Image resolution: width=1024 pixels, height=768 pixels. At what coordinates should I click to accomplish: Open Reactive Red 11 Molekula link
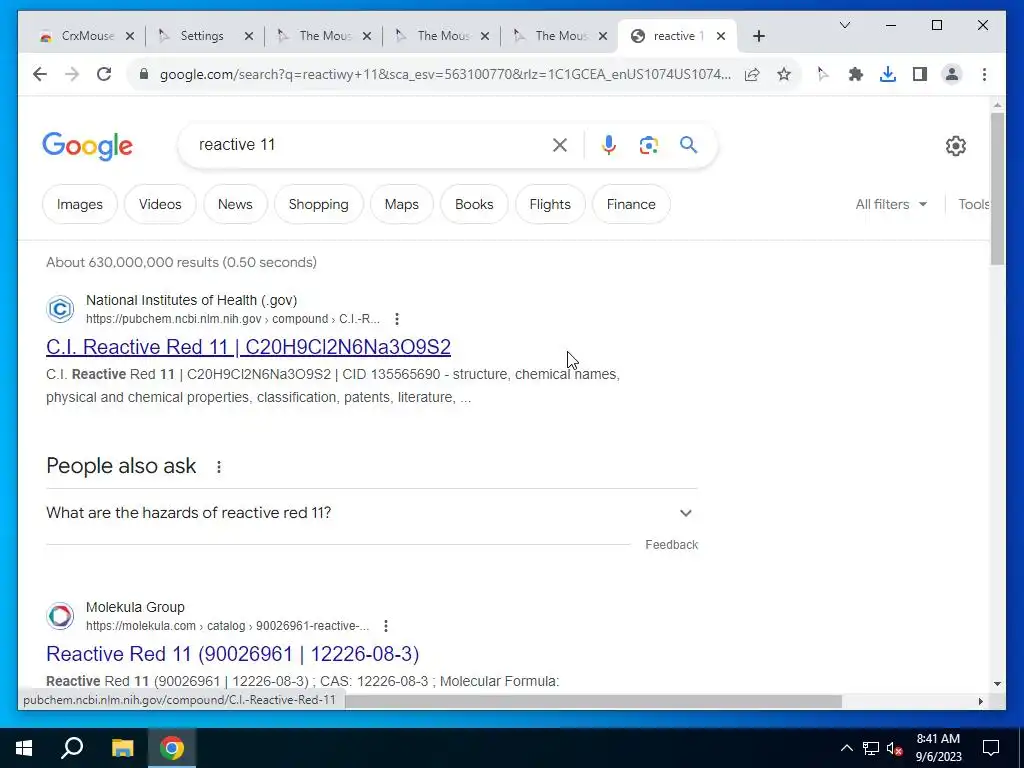click(232, 654)
